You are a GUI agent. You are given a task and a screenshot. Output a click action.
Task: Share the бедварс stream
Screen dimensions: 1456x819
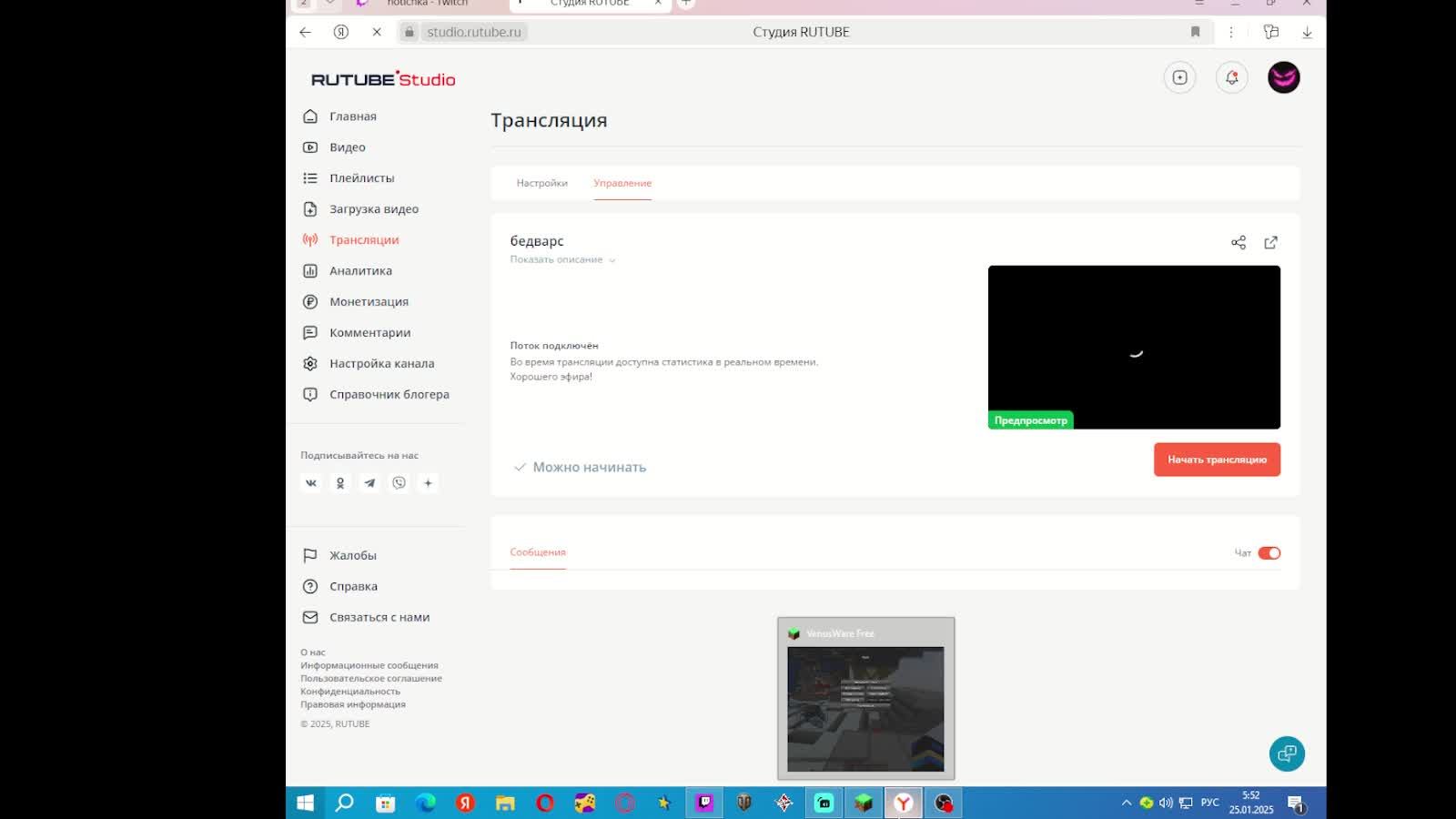point(1239,242)
